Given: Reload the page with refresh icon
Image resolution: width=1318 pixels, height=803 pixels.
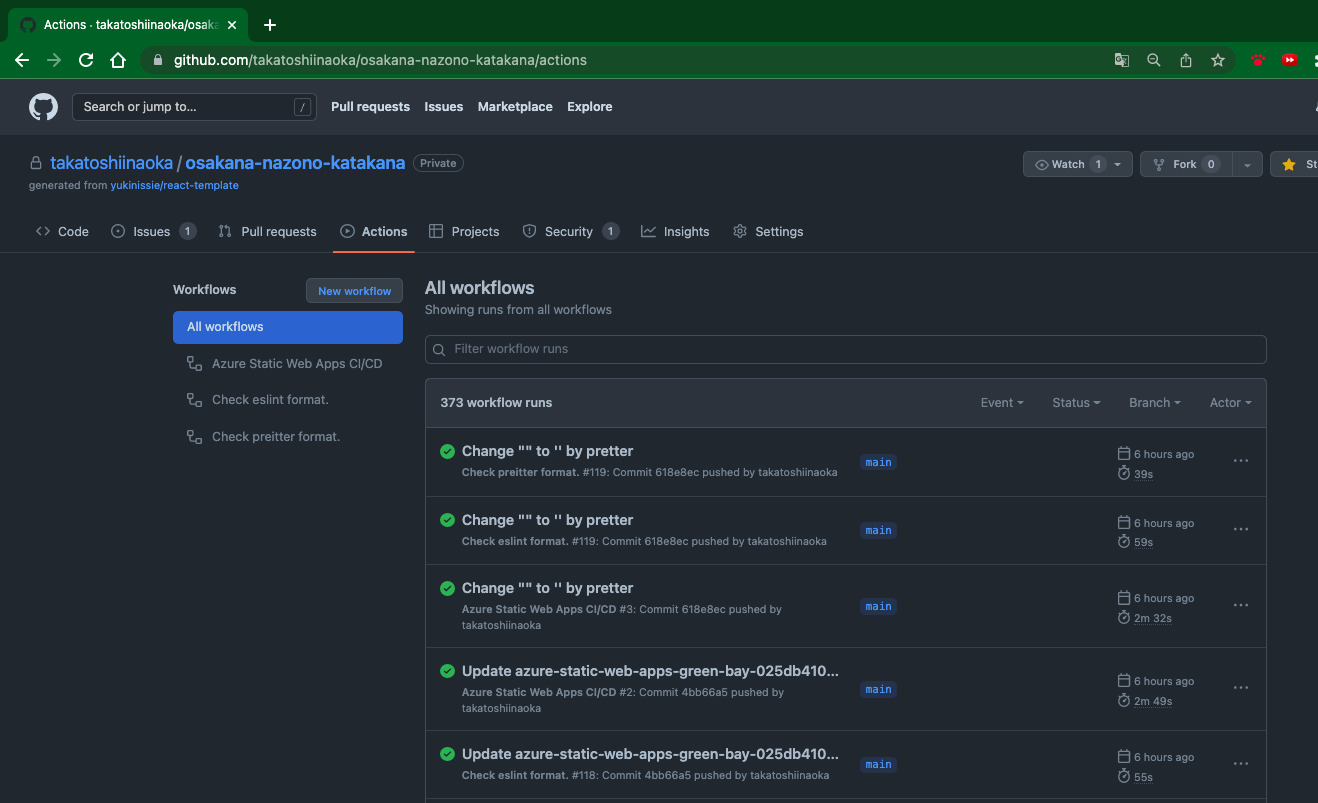Looking at the screenshot, I should pos(86,60).
